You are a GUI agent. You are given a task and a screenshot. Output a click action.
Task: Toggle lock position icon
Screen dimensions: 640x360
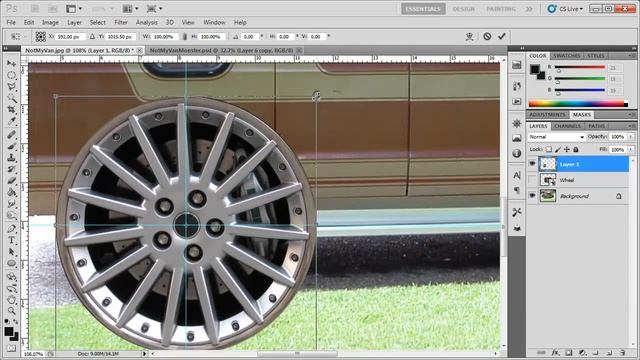point(567,149)
